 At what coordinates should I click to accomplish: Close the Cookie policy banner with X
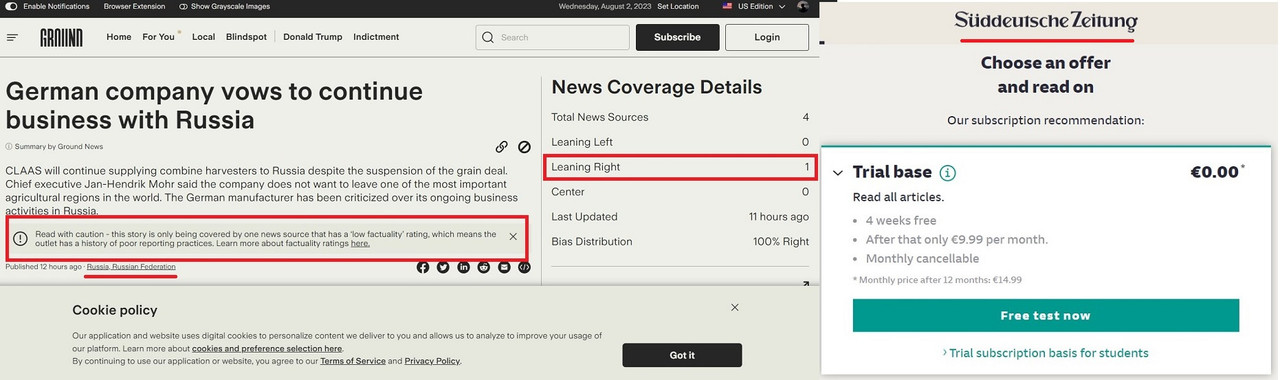[x=735, y=308]
